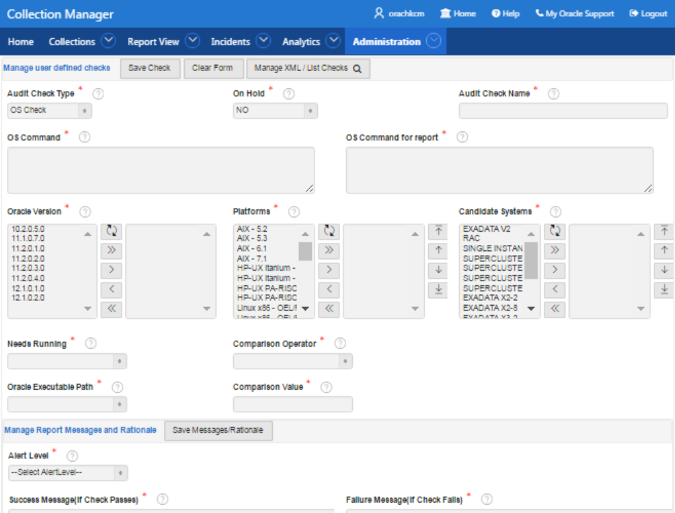Image resolution: width=675 pixels, height=513 pixels.
Task: Open help for Platforms field
Action: pos(294,211)
